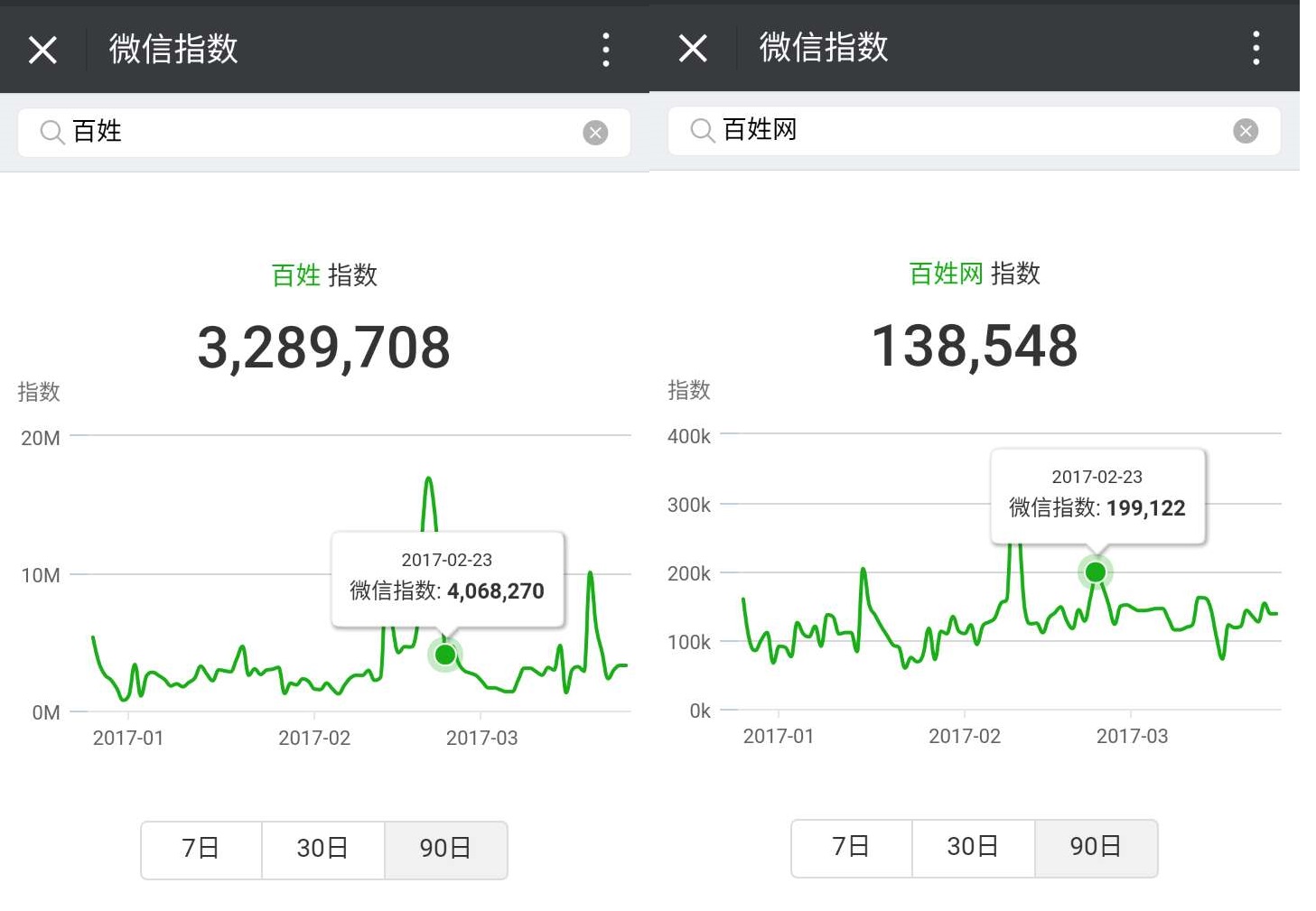Tap the 微信指数 title in left header
Screen dimensions: 1316x911
click(173, 49)
